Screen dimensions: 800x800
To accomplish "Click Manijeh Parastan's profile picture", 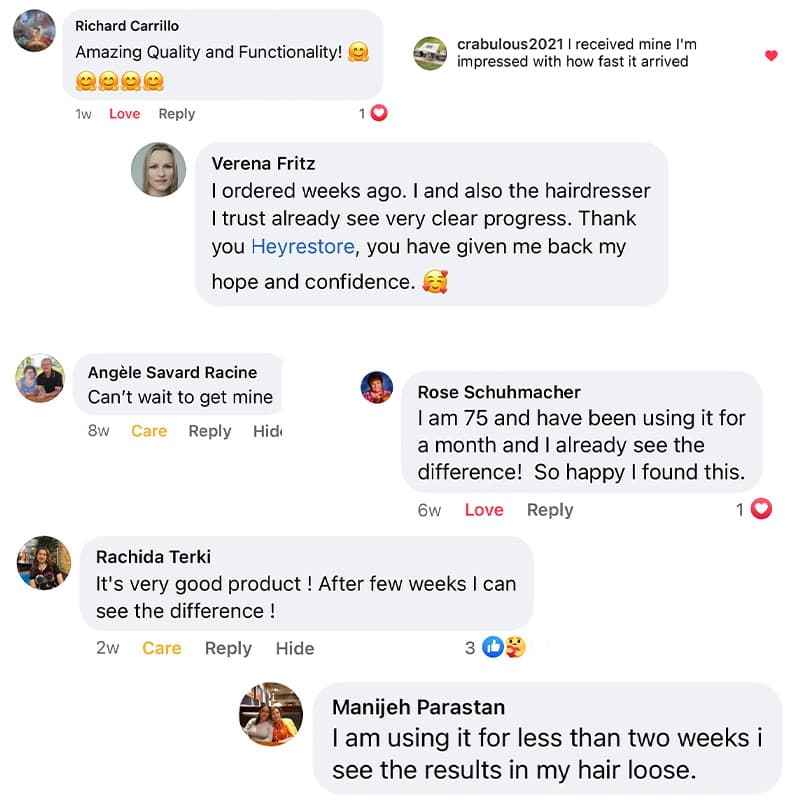I will point(271,714).
